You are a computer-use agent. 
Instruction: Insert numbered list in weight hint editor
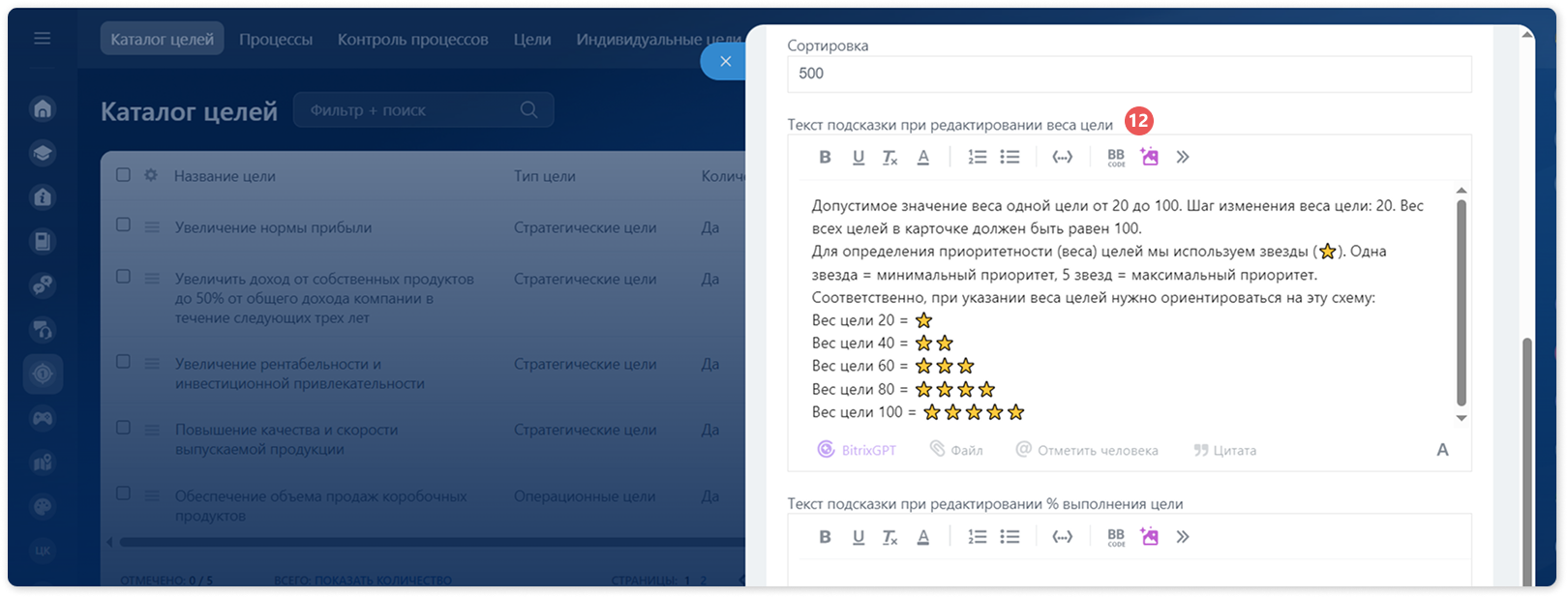coord(978,157)
